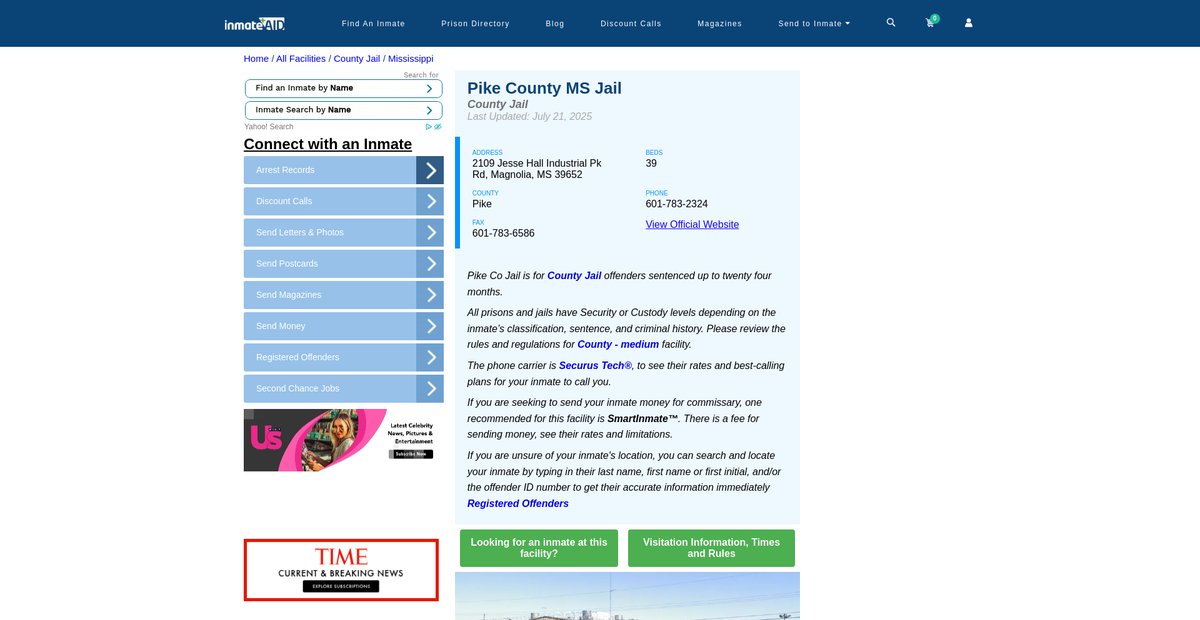Image resolution: width=1200 pixels, height=620 pixels.
Task: Open Find An Inmate menu item
Action: pyautogui.click(x=373, y=23)
